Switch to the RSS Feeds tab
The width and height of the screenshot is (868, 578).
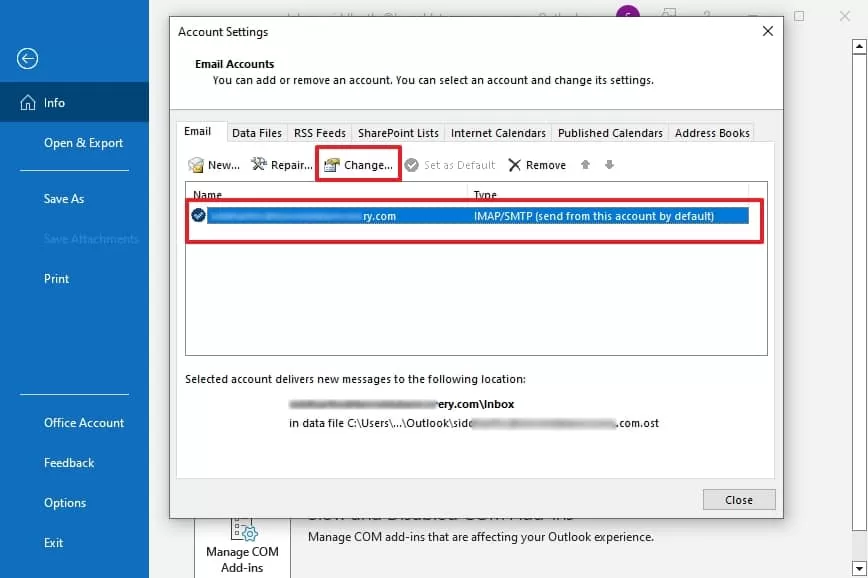coord(319,133)
